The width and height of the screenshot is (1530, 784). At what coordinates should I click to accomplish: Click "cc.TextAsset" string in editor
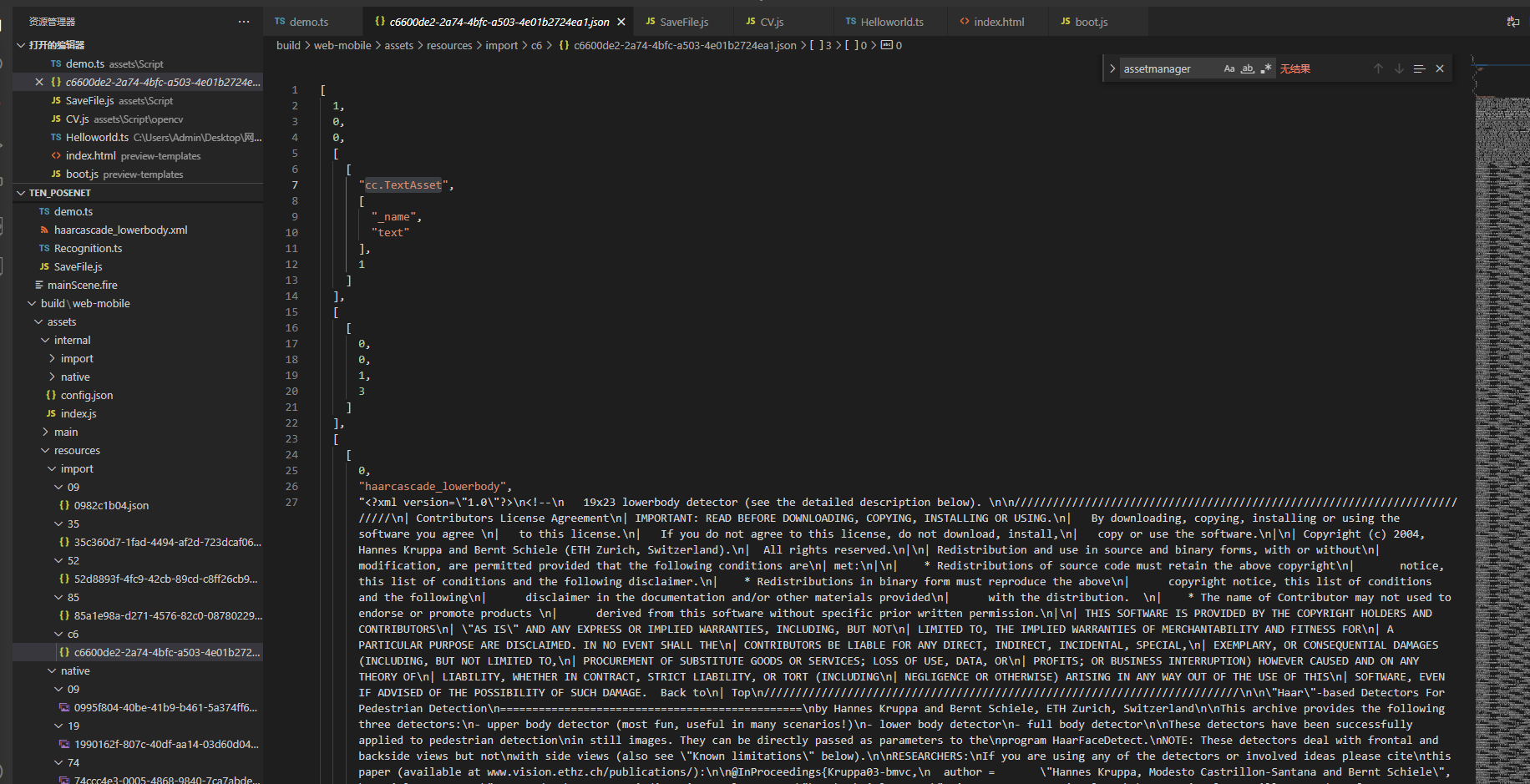pyautogui.click(x=403, y=185)
